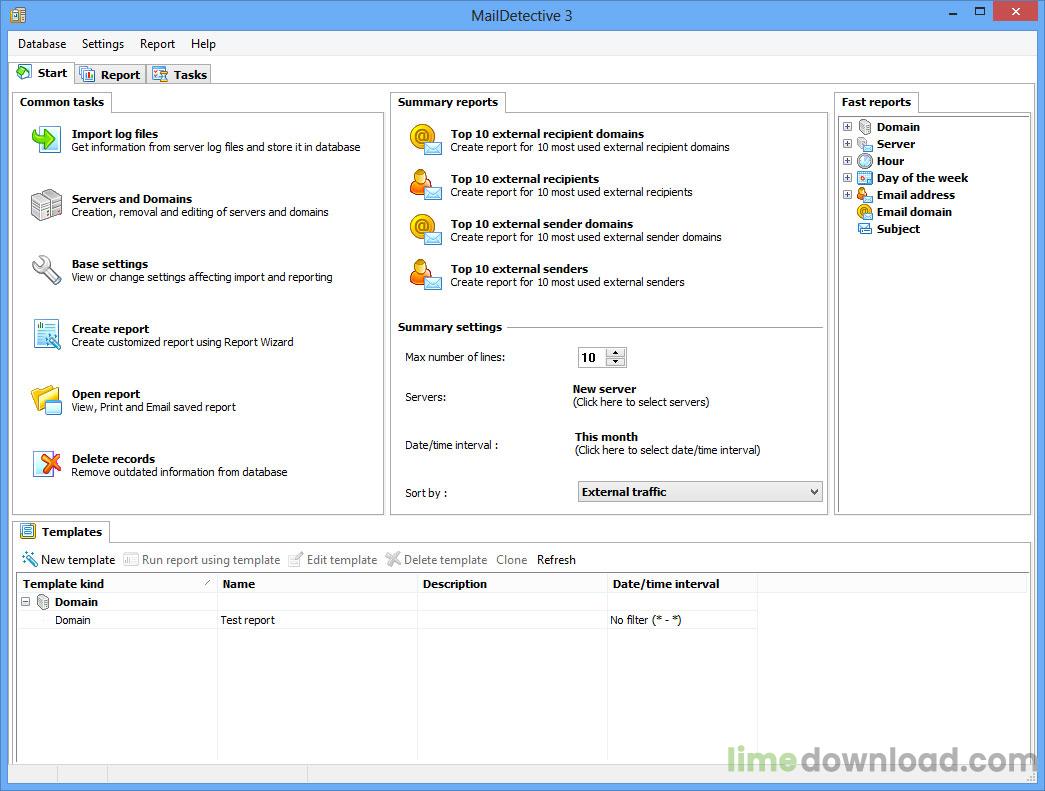
Task: Click the Subject label in Fast reports
Action: [898, 229]
